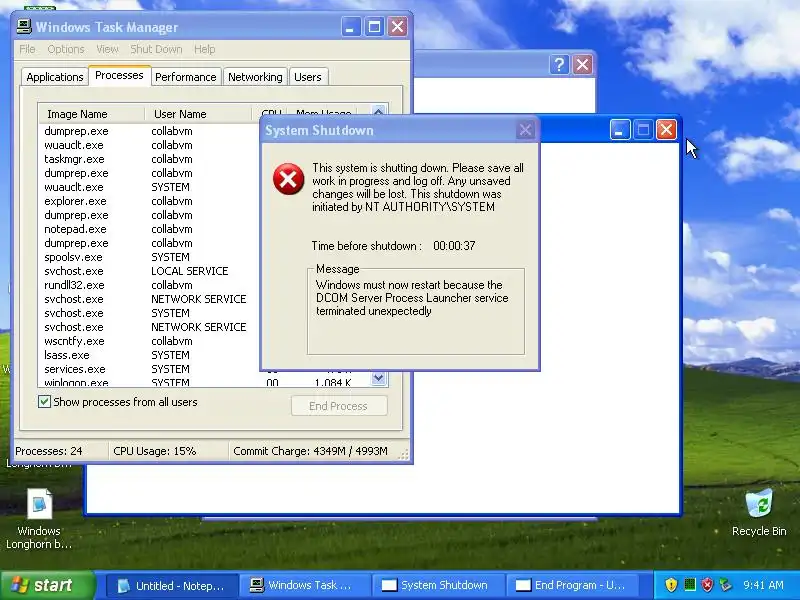Click the network connection tray icon
Screen dimensions: 800x600
725,585
